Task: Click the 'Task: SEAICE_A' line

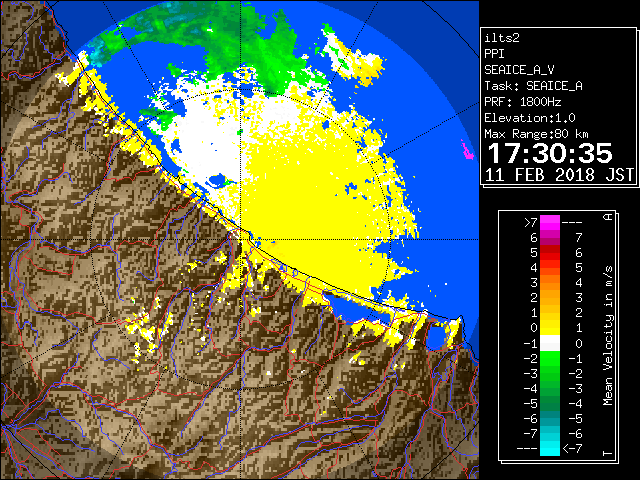Action: [533, 86]
